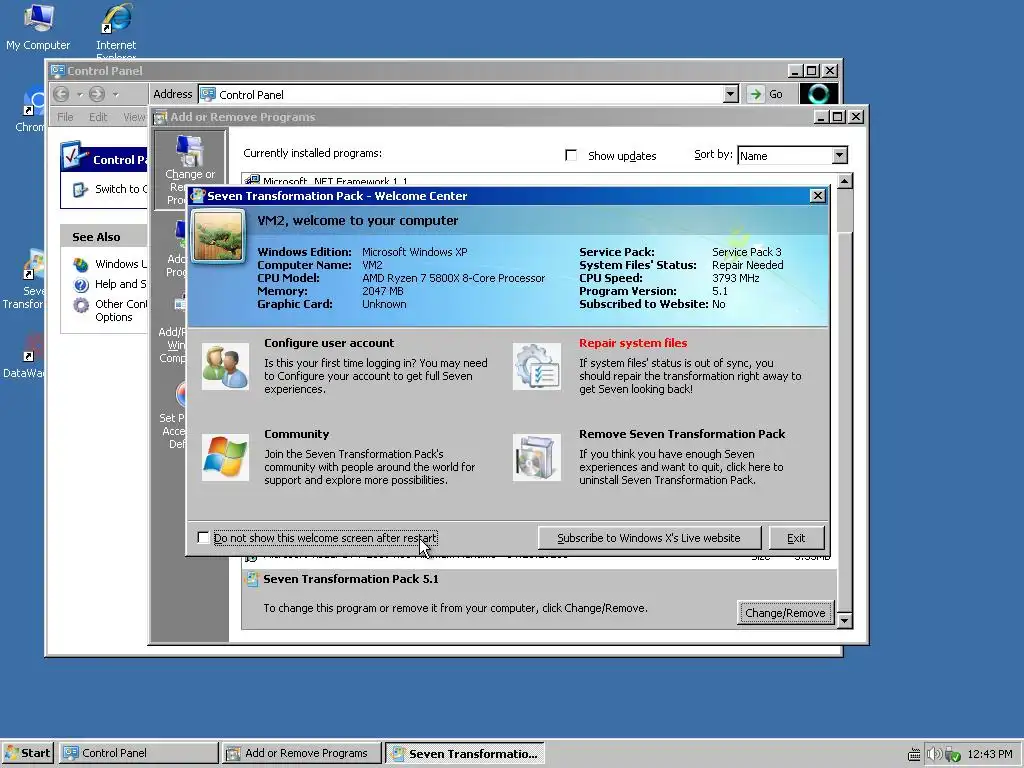Image resolution: width=1024 pixels, height=768 pixels.
Task: Click Seven Transformation Pack 5.1 entry name
Action: [351, 579]
